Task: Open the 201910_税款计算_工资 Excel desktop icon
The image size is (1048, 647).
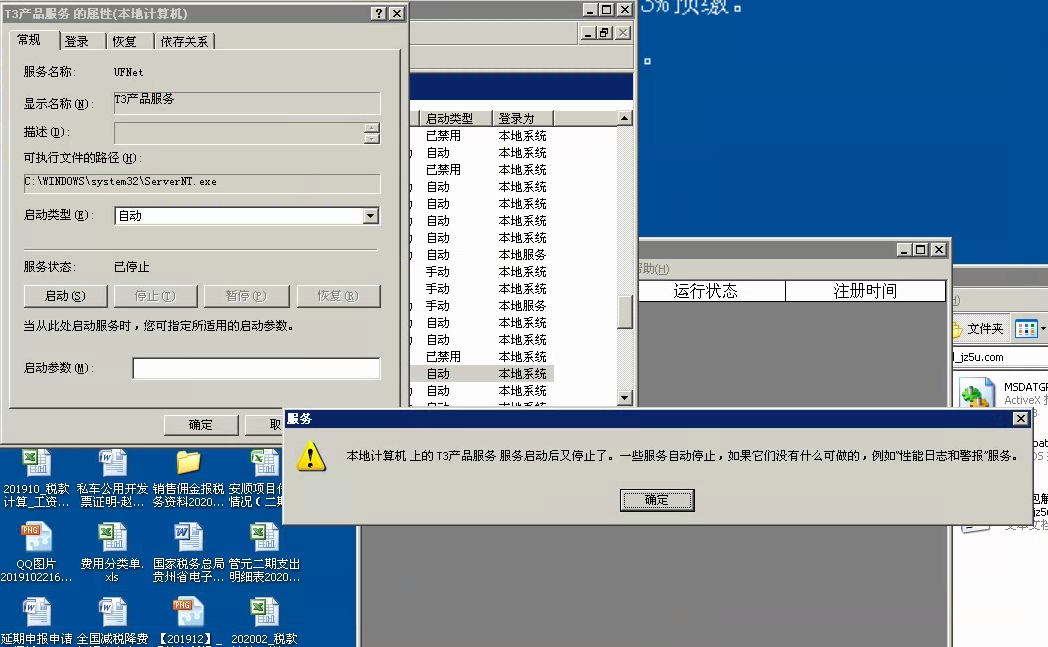Action: pyautogui.click(x=37, y=479)
